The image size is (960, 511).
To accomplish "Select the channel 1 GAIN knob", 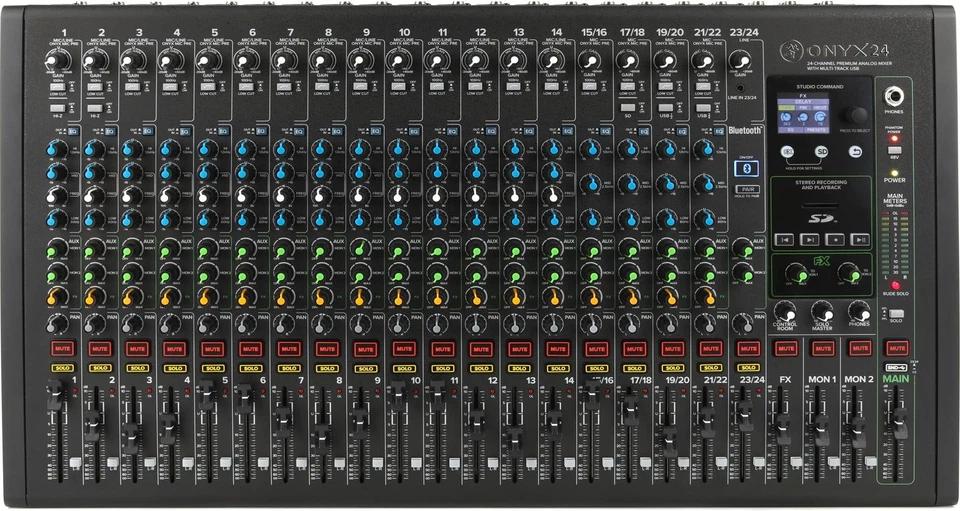I will pos(56,61).
